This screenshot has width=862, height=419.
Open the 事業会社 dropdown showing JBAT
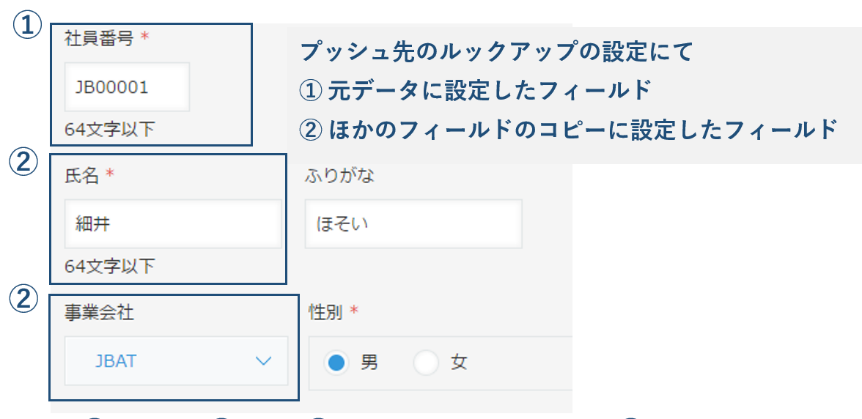pyautogui.click(x=176, y=361)
